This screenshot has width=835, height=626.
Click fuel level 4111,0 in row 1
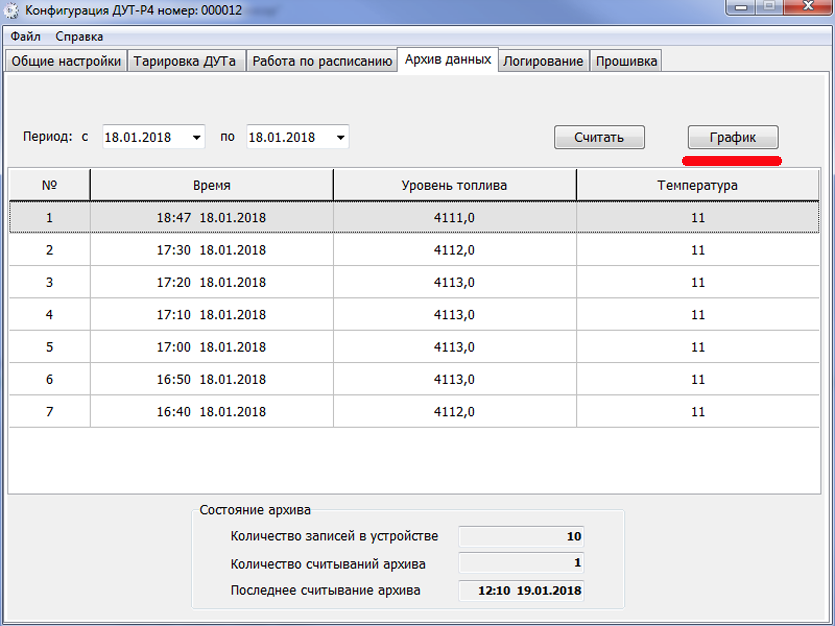[x=454, y=218]
